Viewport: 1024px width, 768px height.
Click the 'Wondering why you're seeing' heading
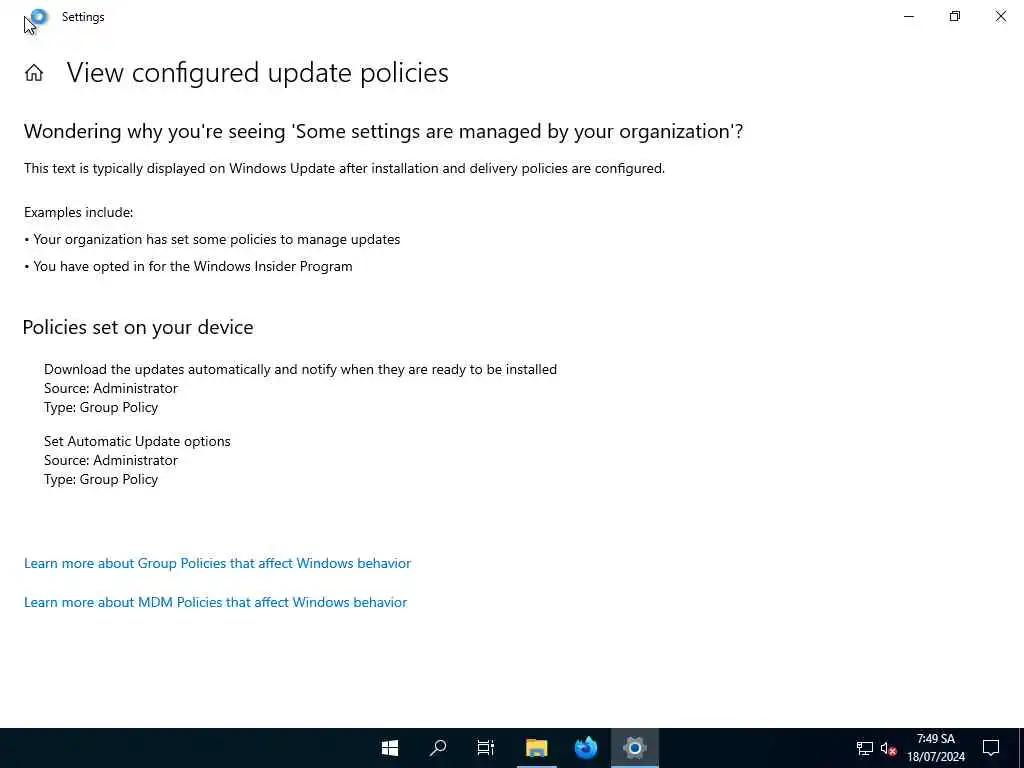[x=383, y=131]
